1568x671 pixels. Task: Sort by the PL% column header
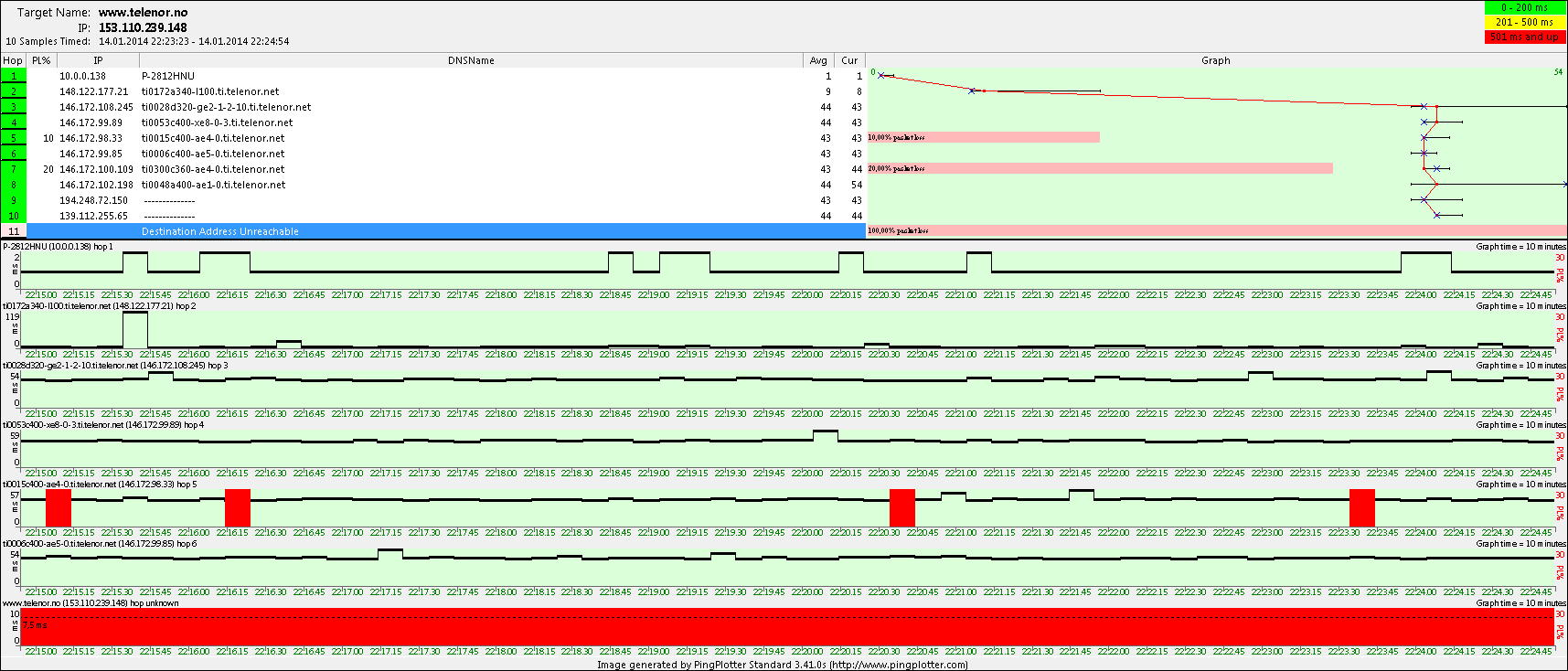(41, 60)
